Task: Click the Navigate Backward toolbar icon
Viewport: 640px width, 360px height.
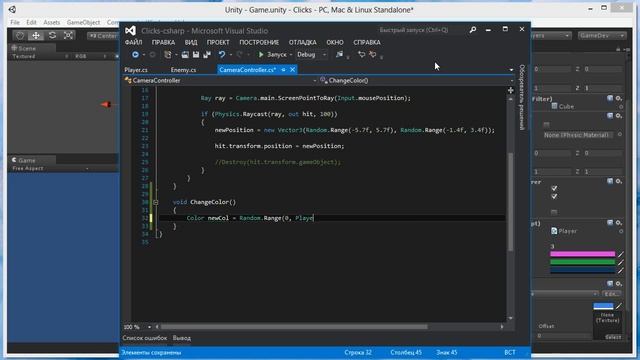Action: [x=135, y=54]
